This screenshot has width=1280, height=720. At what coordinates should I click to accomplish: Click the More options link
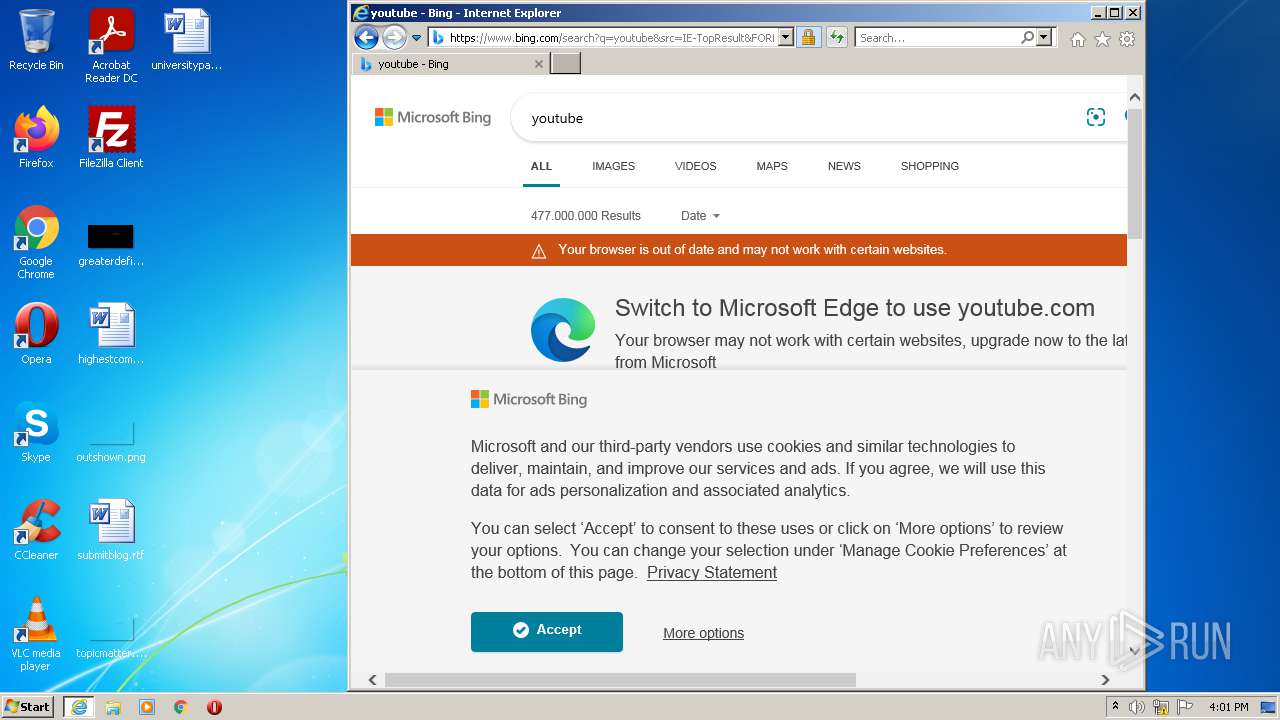pos(703,633)
